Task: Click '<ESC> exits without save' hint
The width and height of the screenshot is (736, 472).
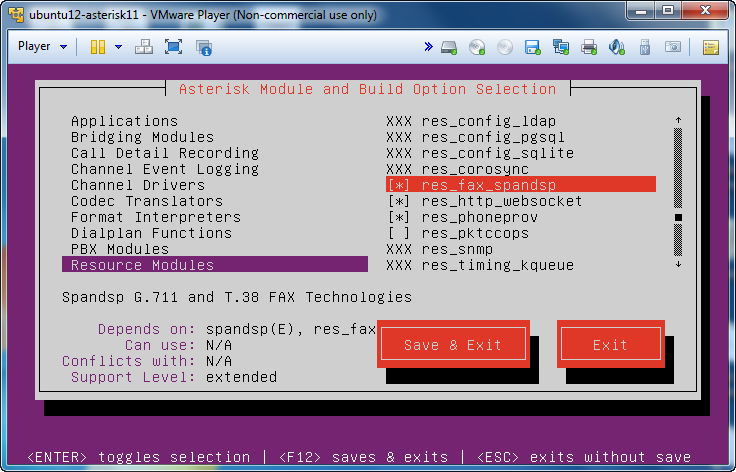Action: [583, 457]
